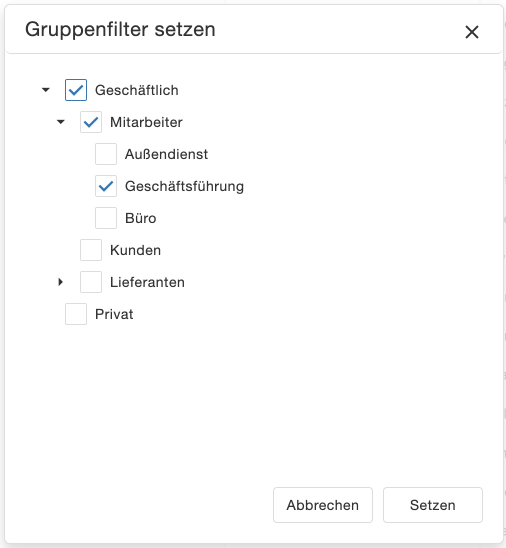Screen dimensions: 506x548
Task: Enable the Privat checkbox
Action: [76, 314]
